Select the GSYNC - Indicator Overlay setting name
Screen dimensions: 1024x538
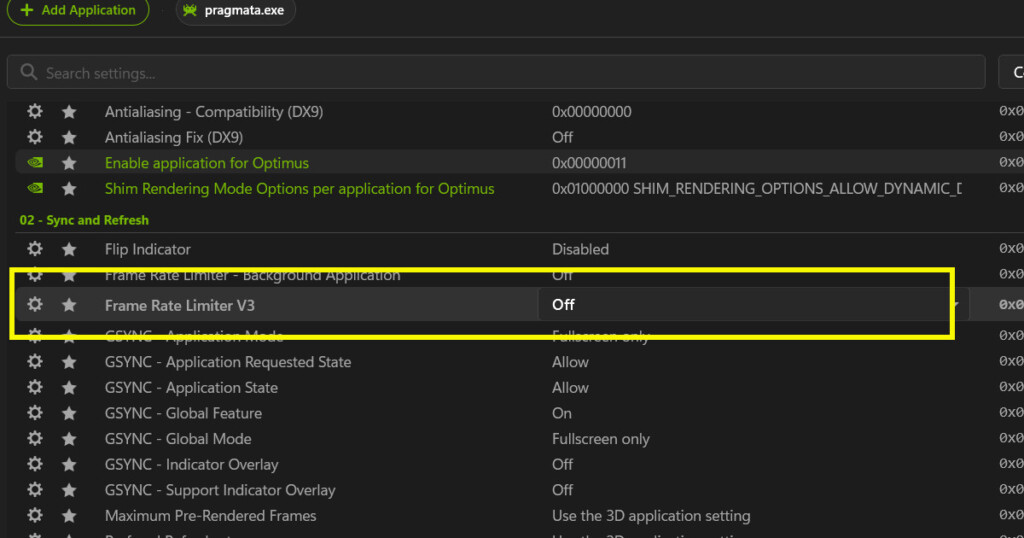191,464
